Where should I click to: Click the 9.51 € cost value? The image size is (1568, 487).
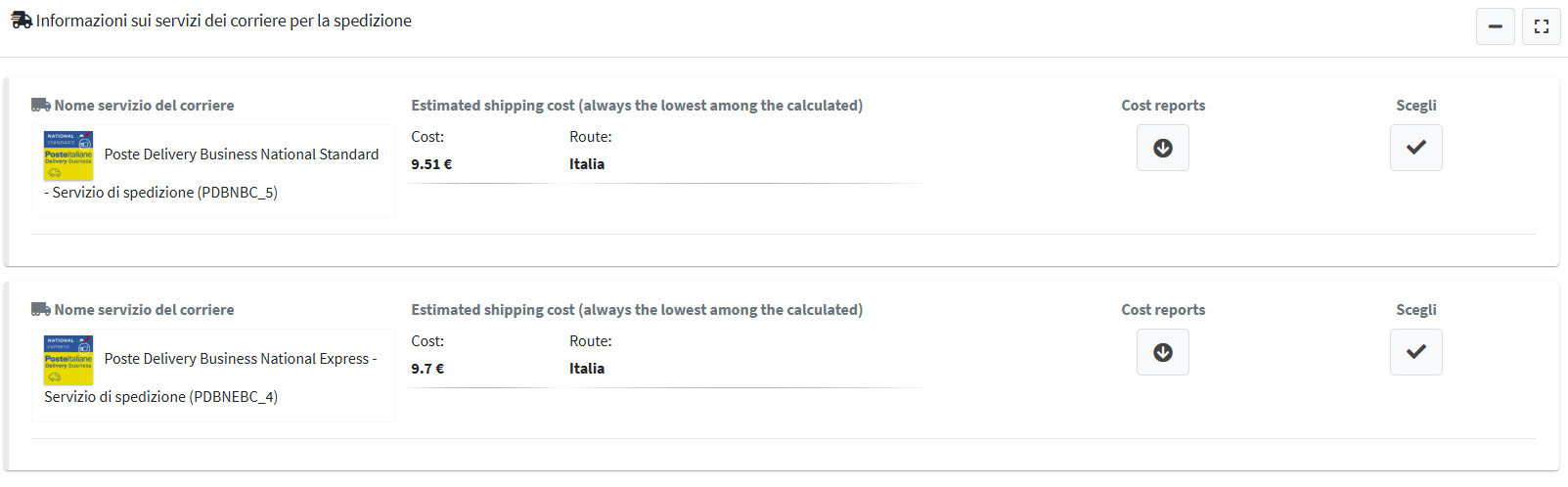coord(431,164)
